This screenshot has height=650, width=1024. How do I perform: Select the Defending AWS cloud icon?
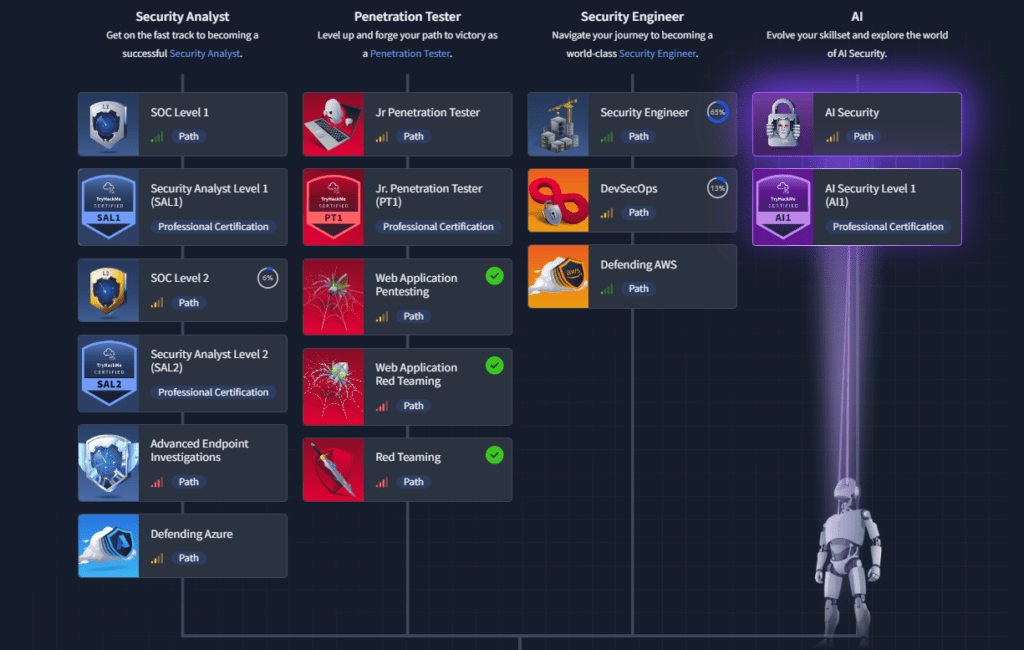point(558,276)
